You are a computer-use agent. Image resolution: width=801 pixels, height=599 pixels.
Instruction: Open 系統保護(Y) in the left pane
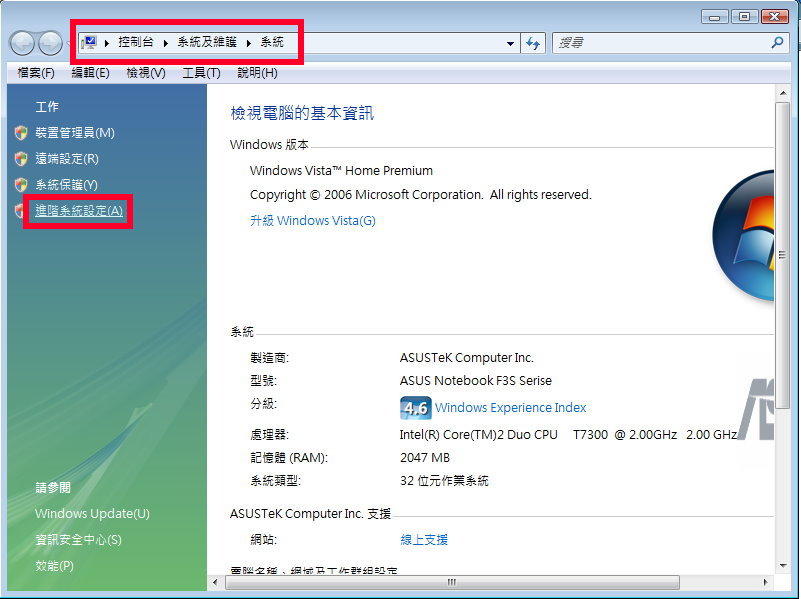66,184
